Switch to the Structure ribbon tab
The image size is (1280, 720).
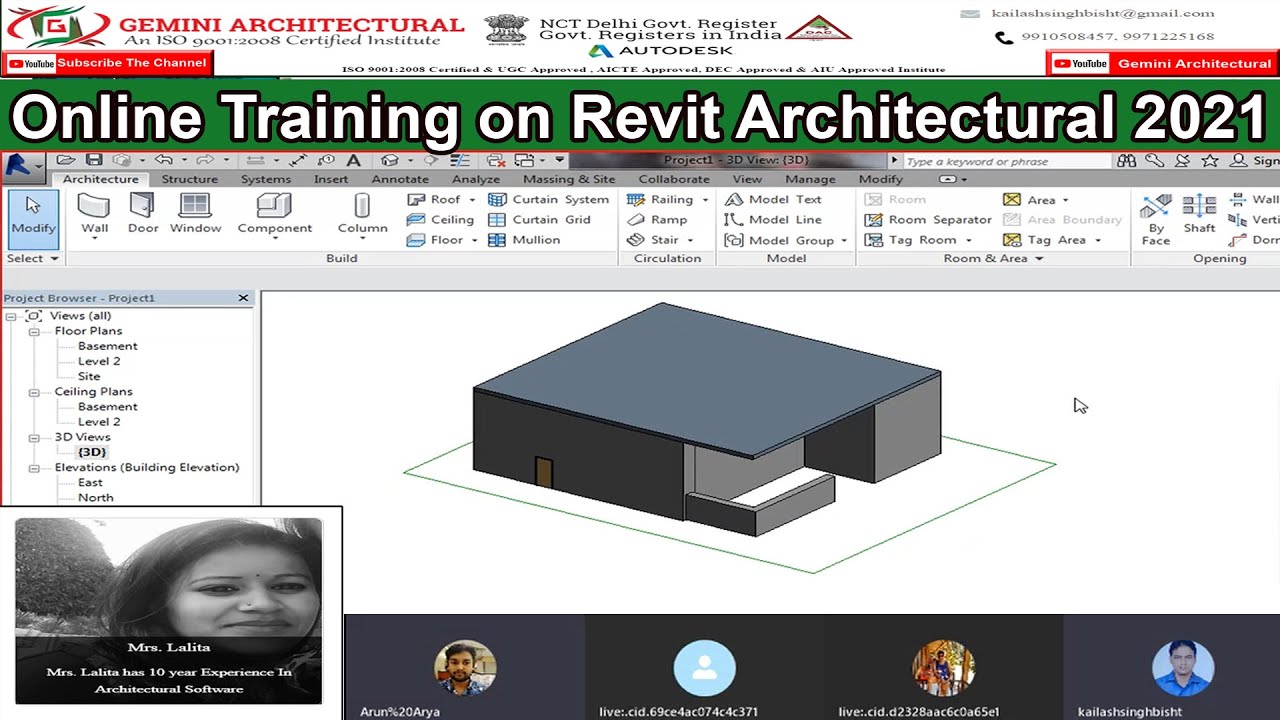coord(189,179)
